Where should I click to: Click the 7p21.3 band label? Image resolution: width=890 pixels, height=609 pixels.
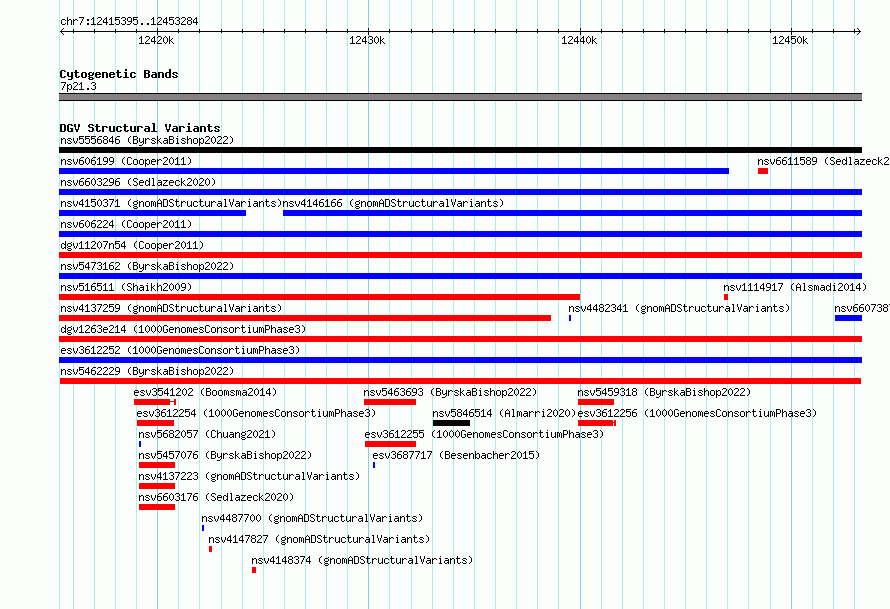78,86
